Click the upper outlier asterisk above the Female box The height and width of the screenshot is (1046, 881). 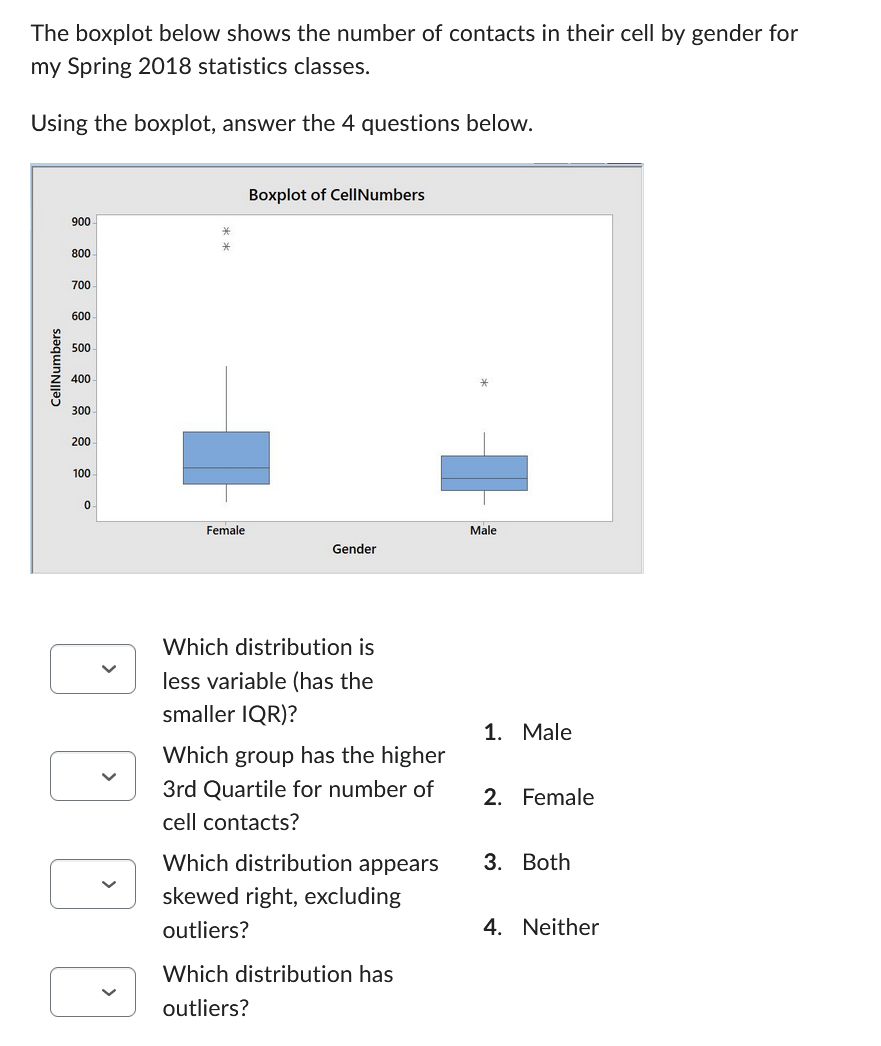click(225, 231)
